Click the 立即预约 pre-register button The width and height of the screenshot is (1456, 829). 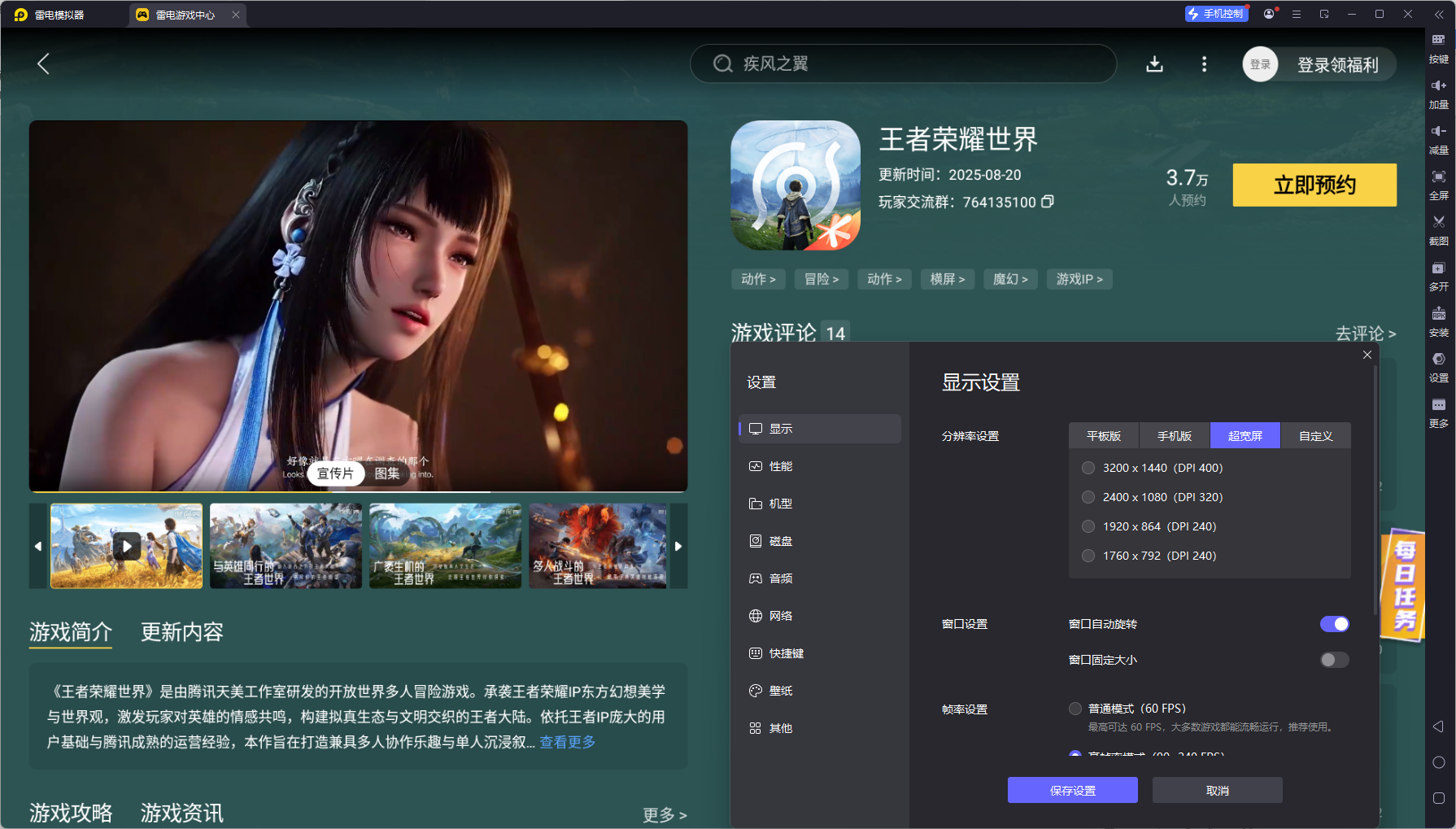[x=1314, y=185]
